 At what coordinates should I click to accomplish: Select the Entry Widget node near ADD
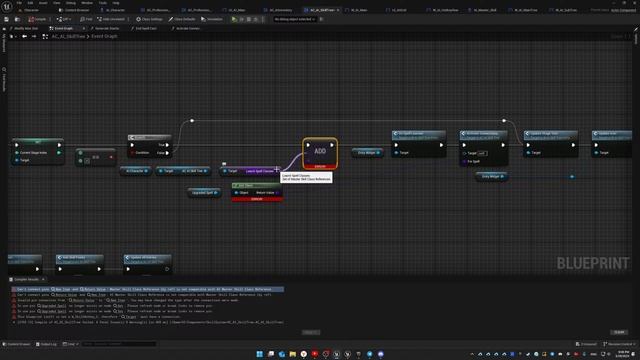[367, 153]
